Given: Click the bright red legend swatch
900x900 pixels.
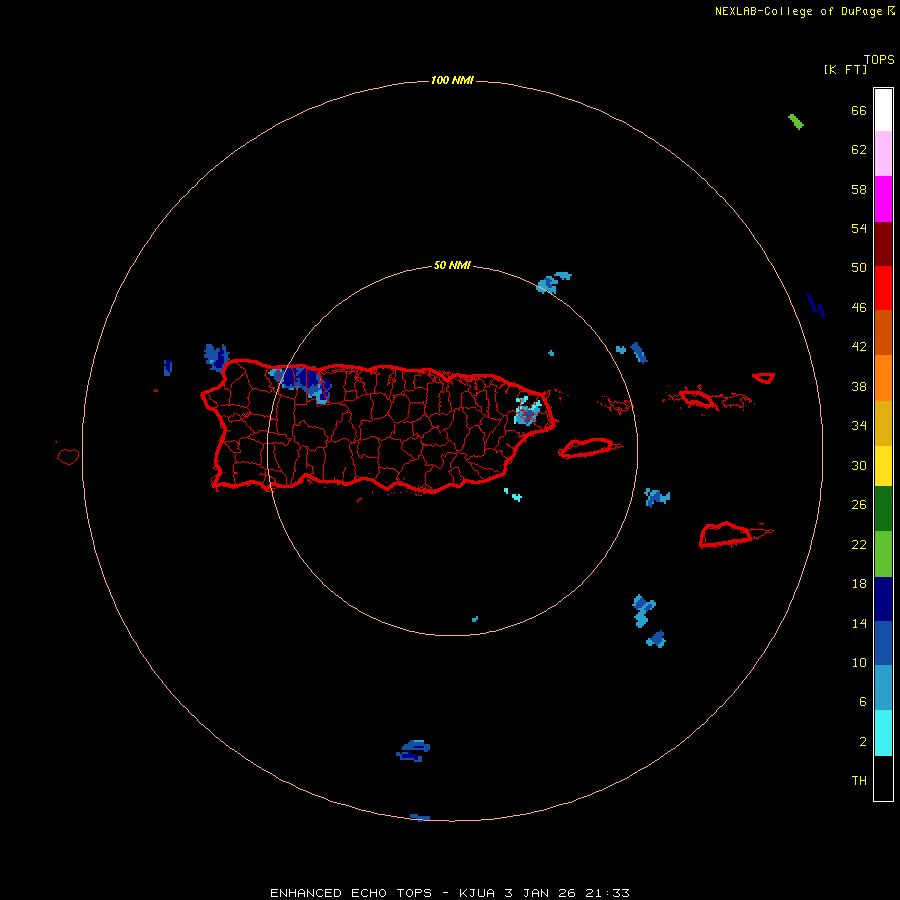Looking at the screenshot, I should 883,288.
